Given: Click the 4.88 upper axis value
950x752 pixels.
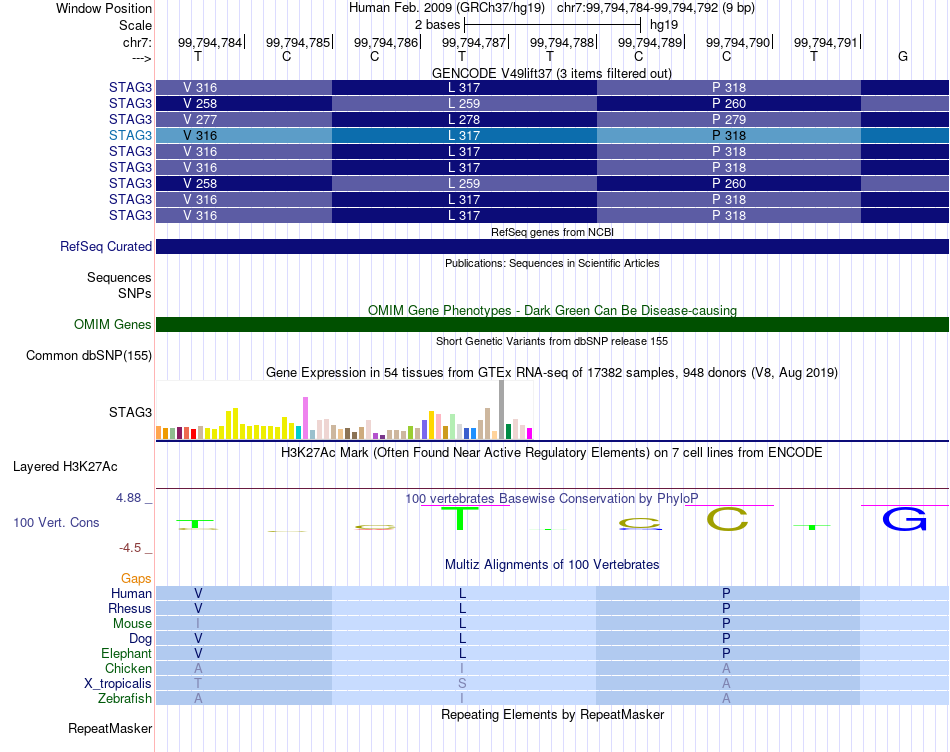Looking at the screenshot, I should coord(129,497).
